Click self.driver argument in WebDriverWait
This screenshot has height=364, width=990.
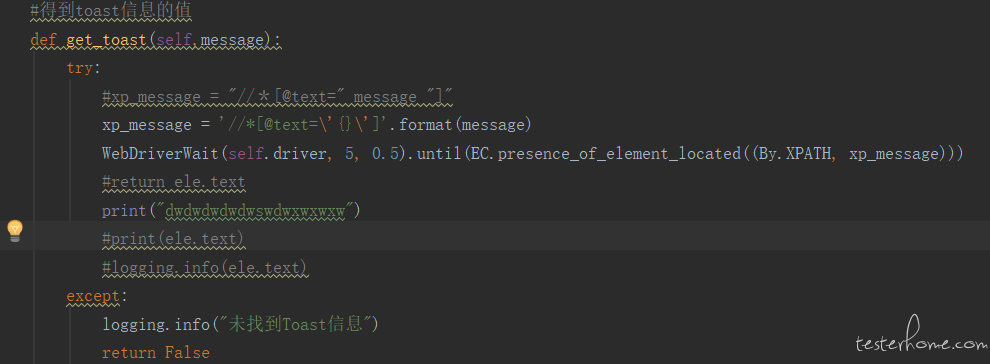tap(277, 153)
